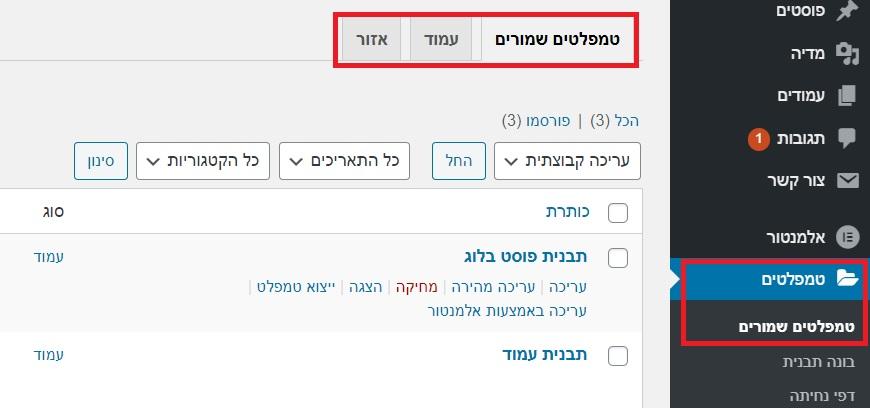
Task: Tick the select-all checkbox next to כותרת
Action: 618,213
